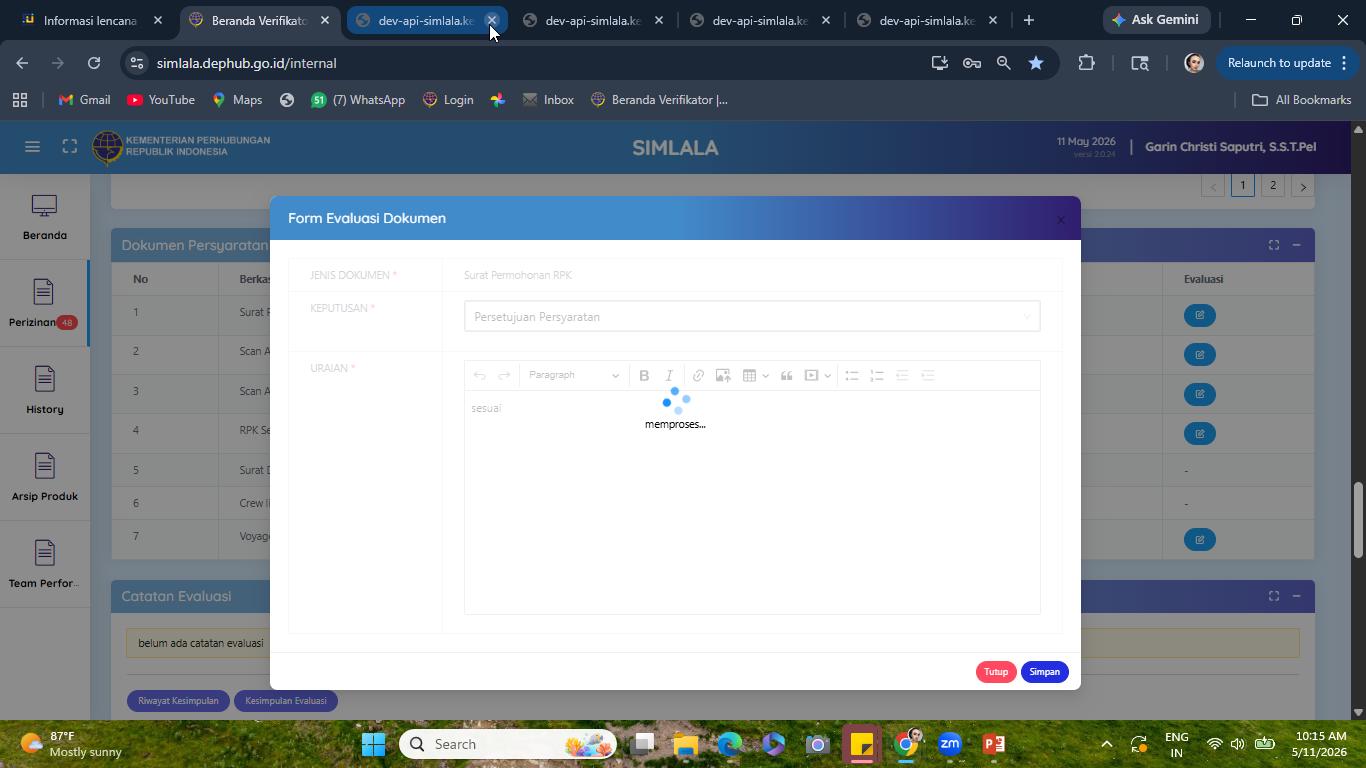Open the Paragraph heading dropdown
The image size is (1366, 768).
coord(574,375)
